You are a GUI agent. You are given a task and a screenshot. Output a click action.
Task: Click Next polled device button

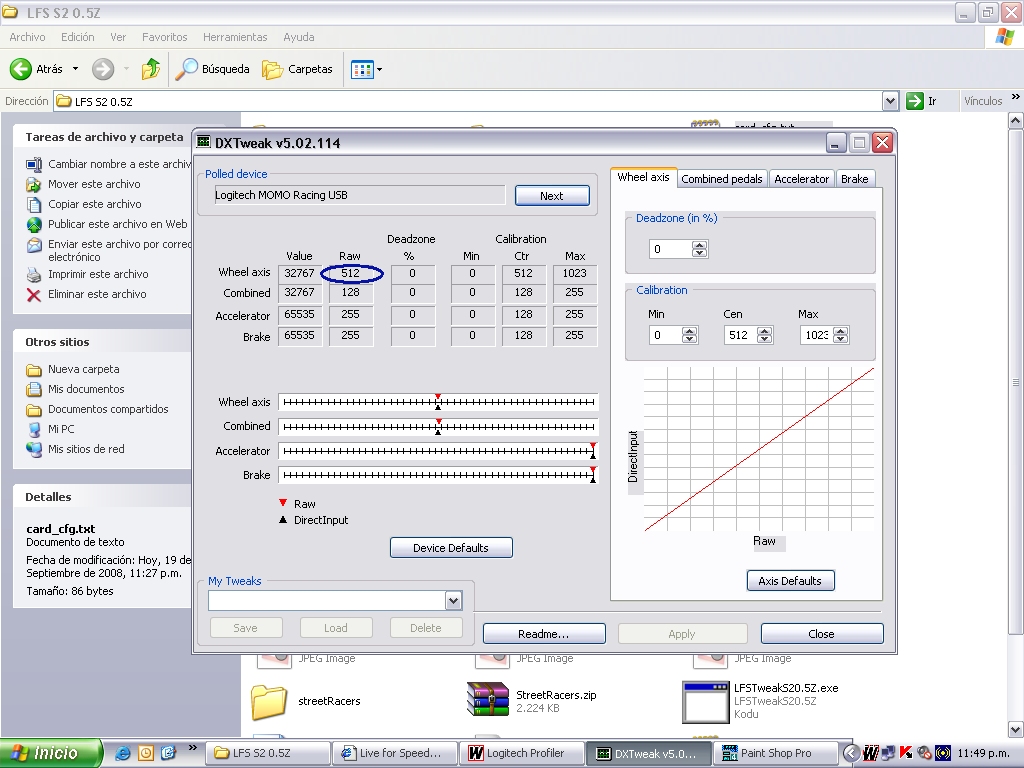(x=552, y=195)
